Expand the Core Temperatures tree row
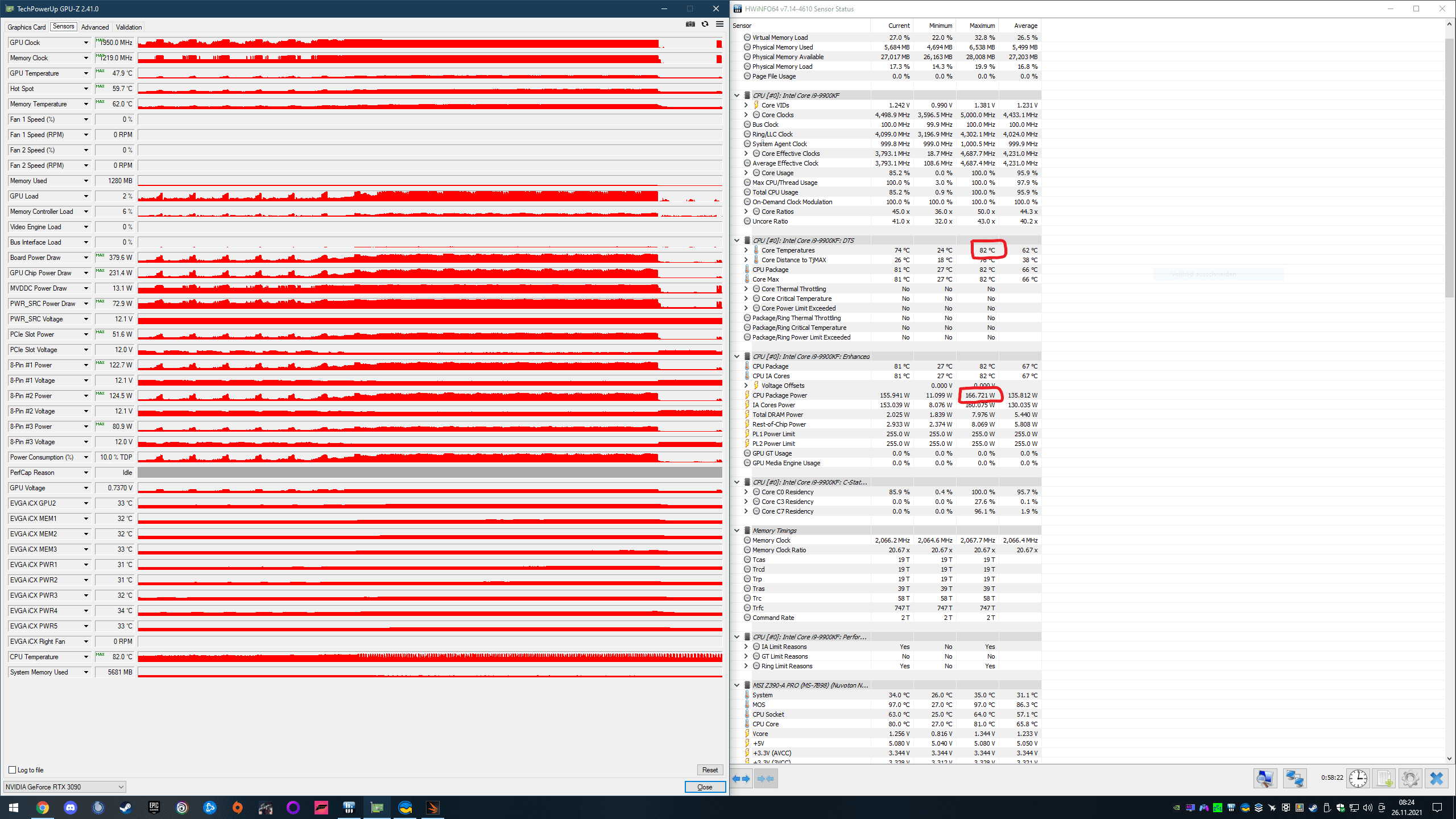 746,250
